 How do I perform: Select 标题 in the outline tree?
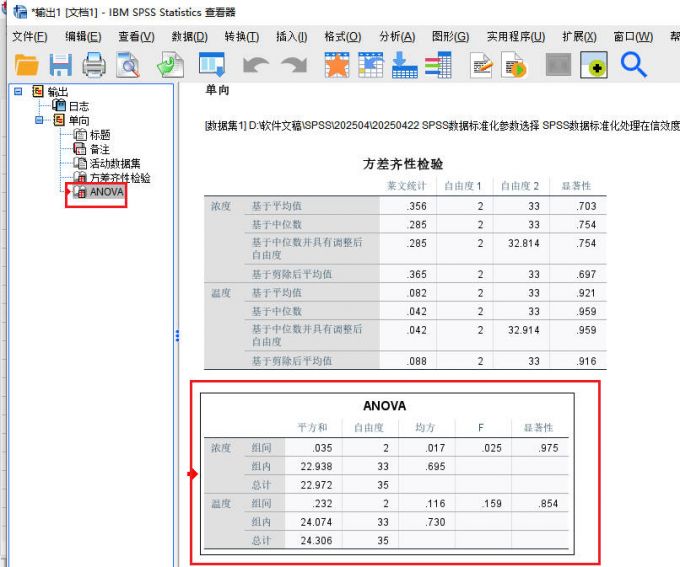coord(100,134)
